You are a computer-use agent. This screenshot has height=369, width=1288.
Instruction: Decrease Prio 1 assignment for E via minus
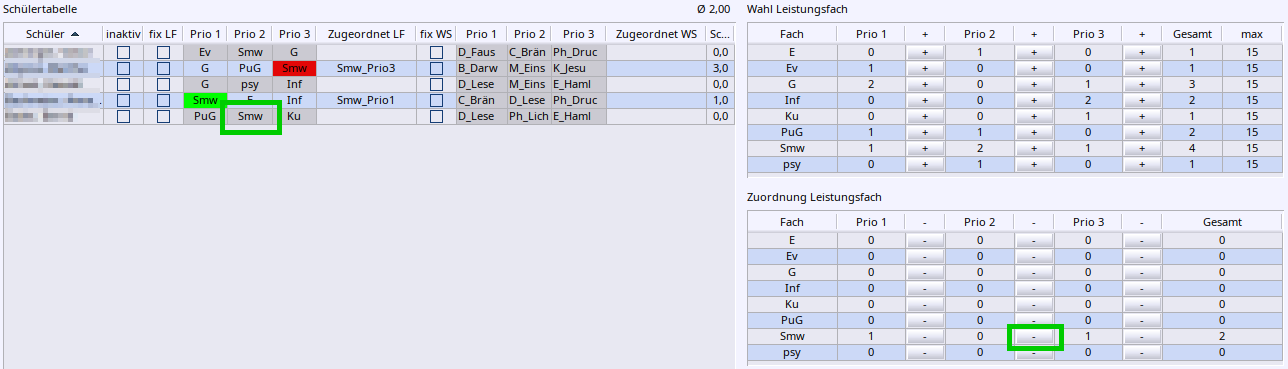click(x=925, y=241)
